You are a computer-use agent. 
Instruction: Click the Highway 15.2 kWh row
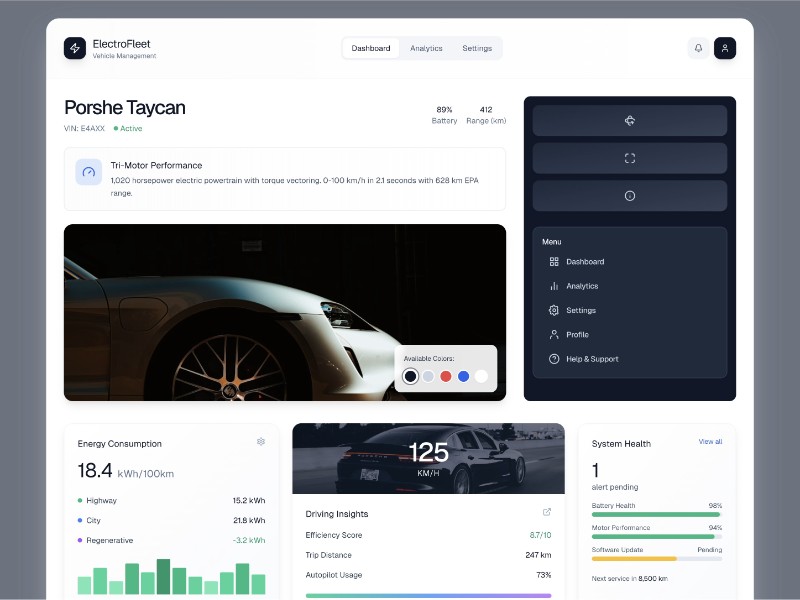coord(171,501)
